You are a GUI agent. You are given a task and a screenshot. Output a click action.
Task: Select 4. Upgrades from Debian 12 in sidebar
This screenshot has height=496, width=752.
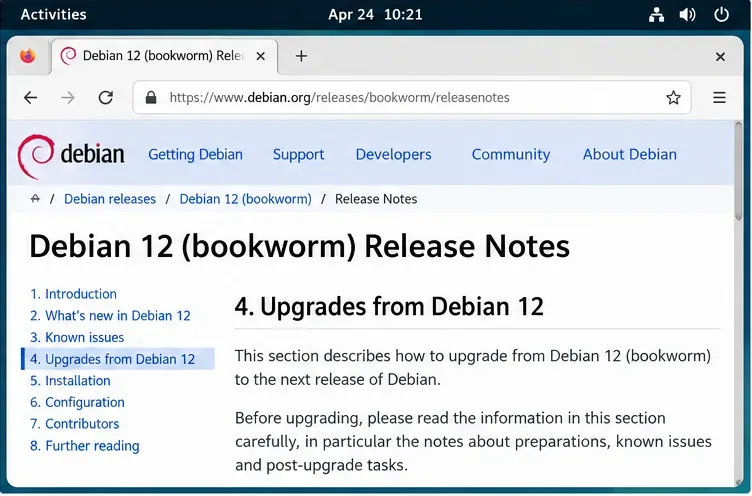(118, 359)
